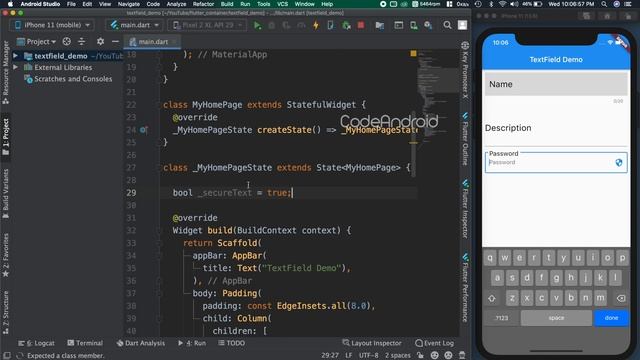Open Resource Manager side panel
This screenshot has width=640, height=360.
tap(6, 72)
